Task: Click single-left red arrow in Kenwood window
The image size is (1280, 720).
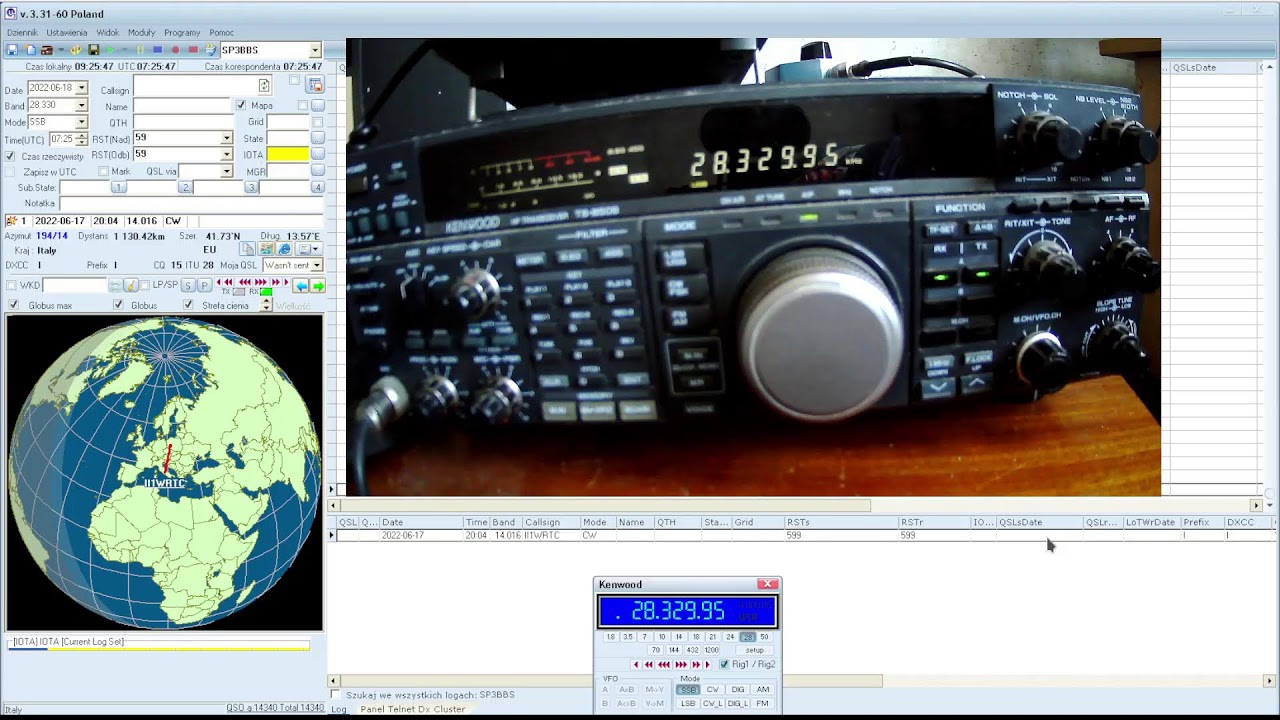Action: [x=636, y=664]
